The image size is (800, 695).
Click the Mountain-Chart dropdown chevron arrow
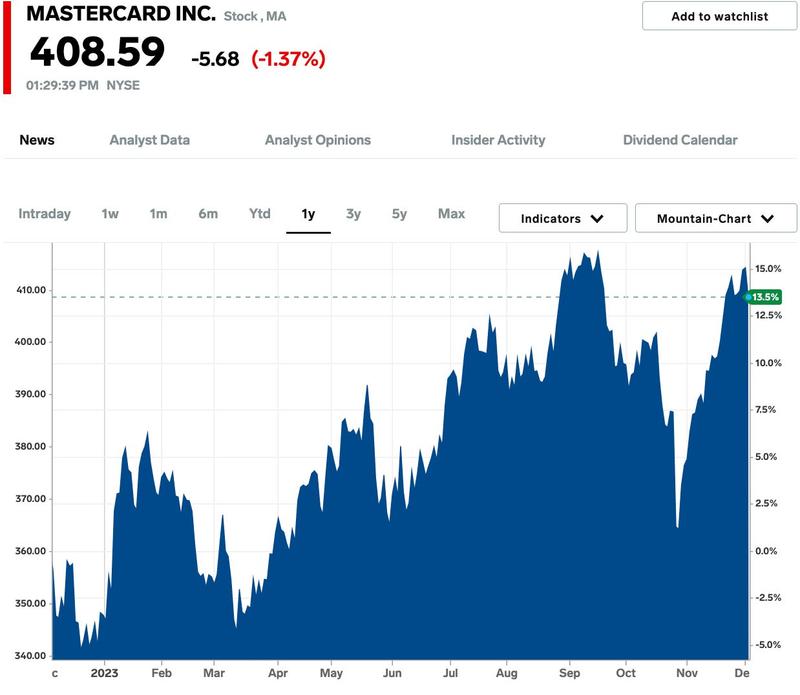pos(767,219)
